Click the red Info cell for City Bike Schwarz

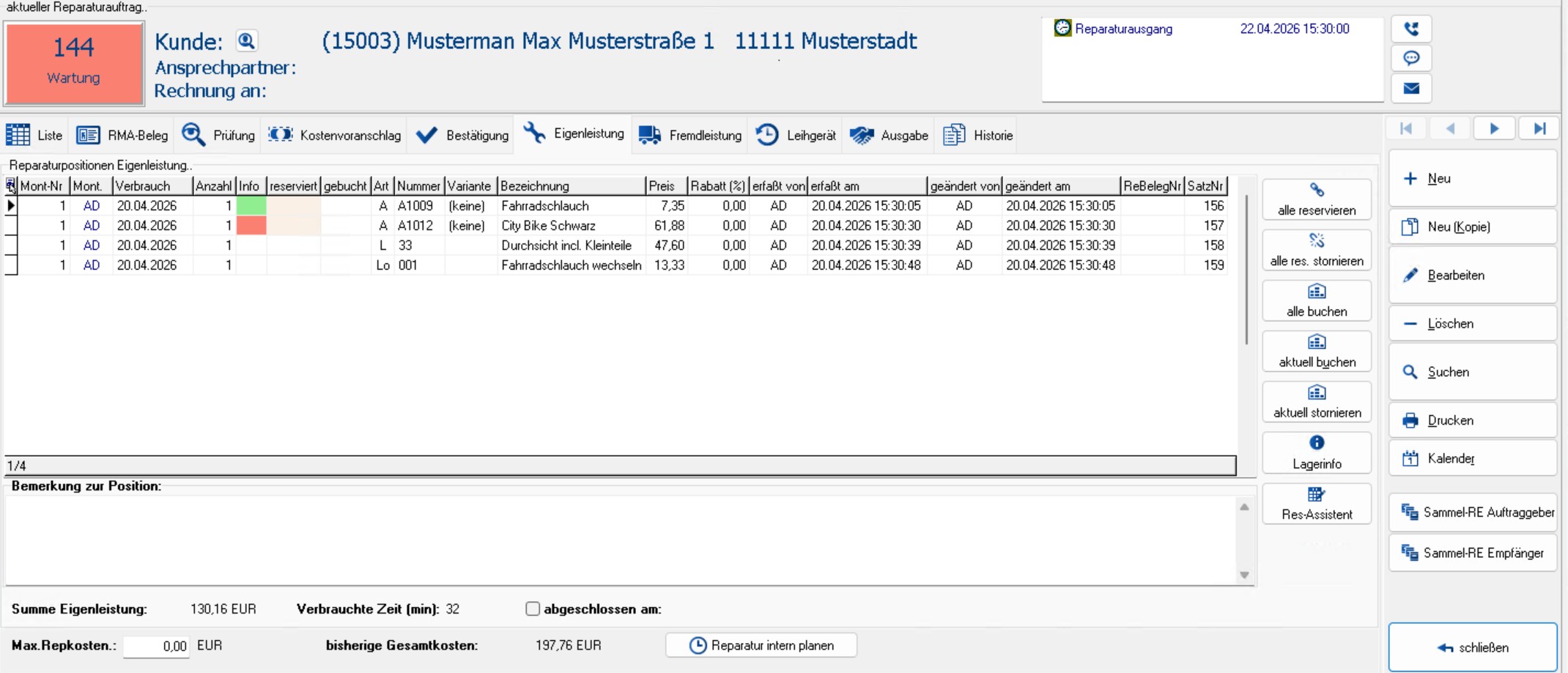pos(251,226)
